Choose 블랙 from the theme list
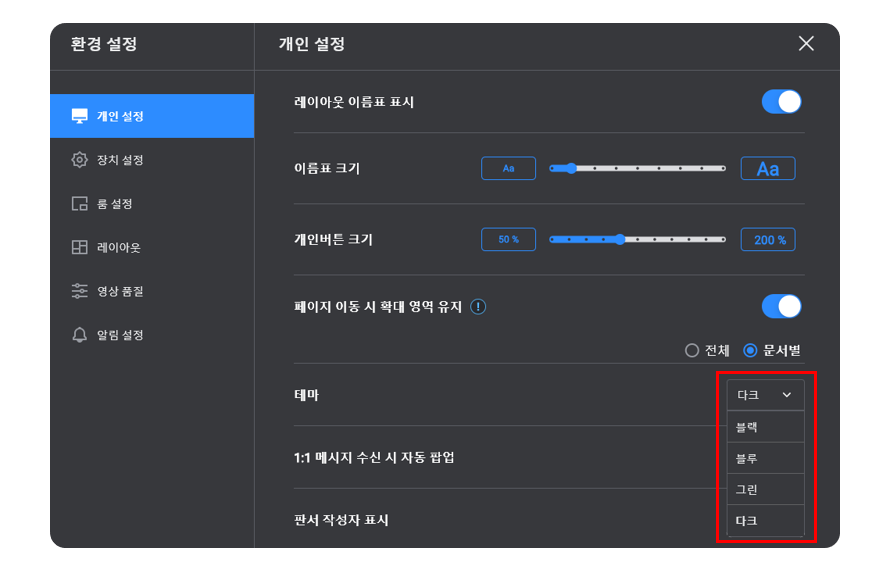Image resolution: width=876 pixels, height=575 pixels. (x=765, y=427)
